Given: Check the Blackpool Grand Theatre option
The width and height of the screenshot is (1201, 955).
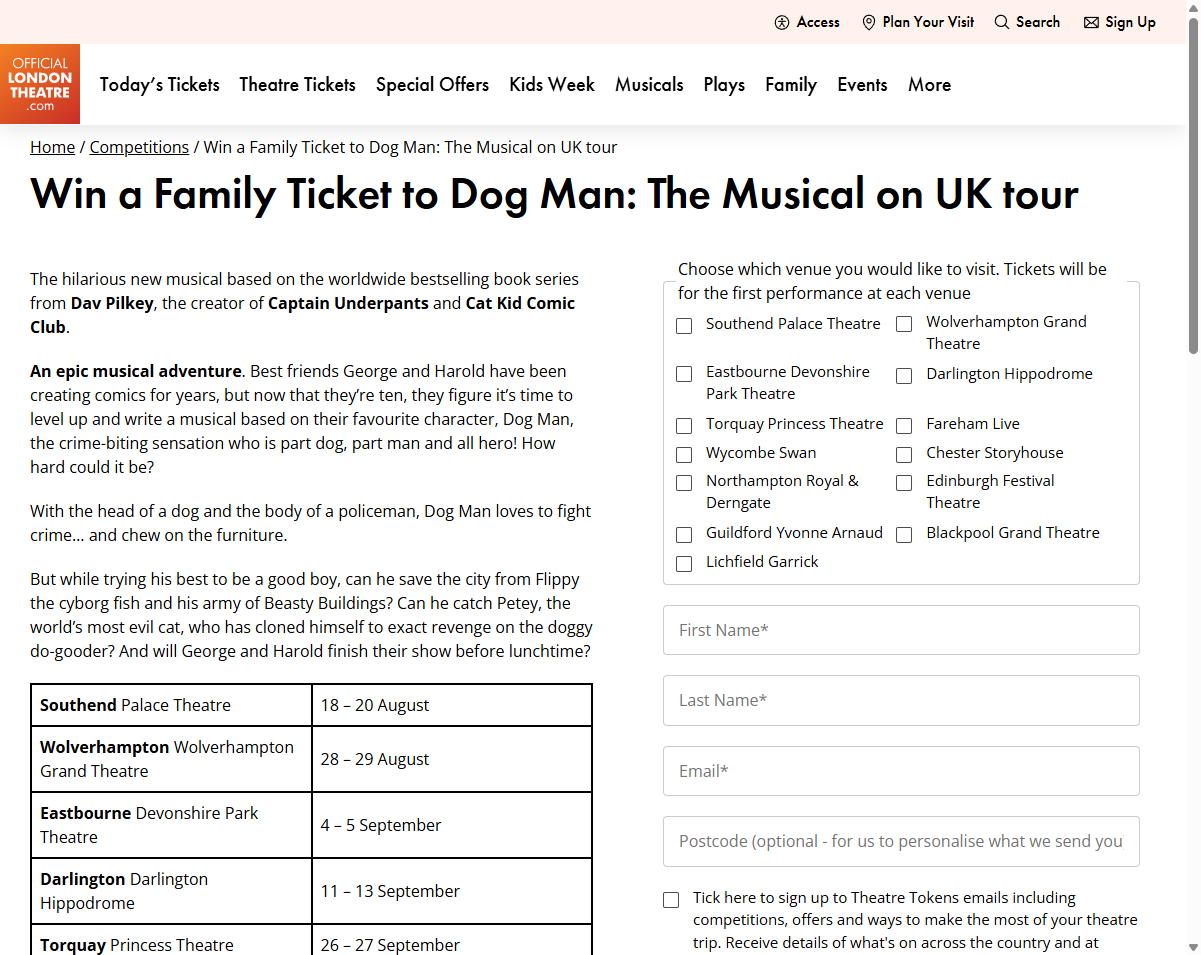Looking at the screenshot, I should [x=904, y=535].
